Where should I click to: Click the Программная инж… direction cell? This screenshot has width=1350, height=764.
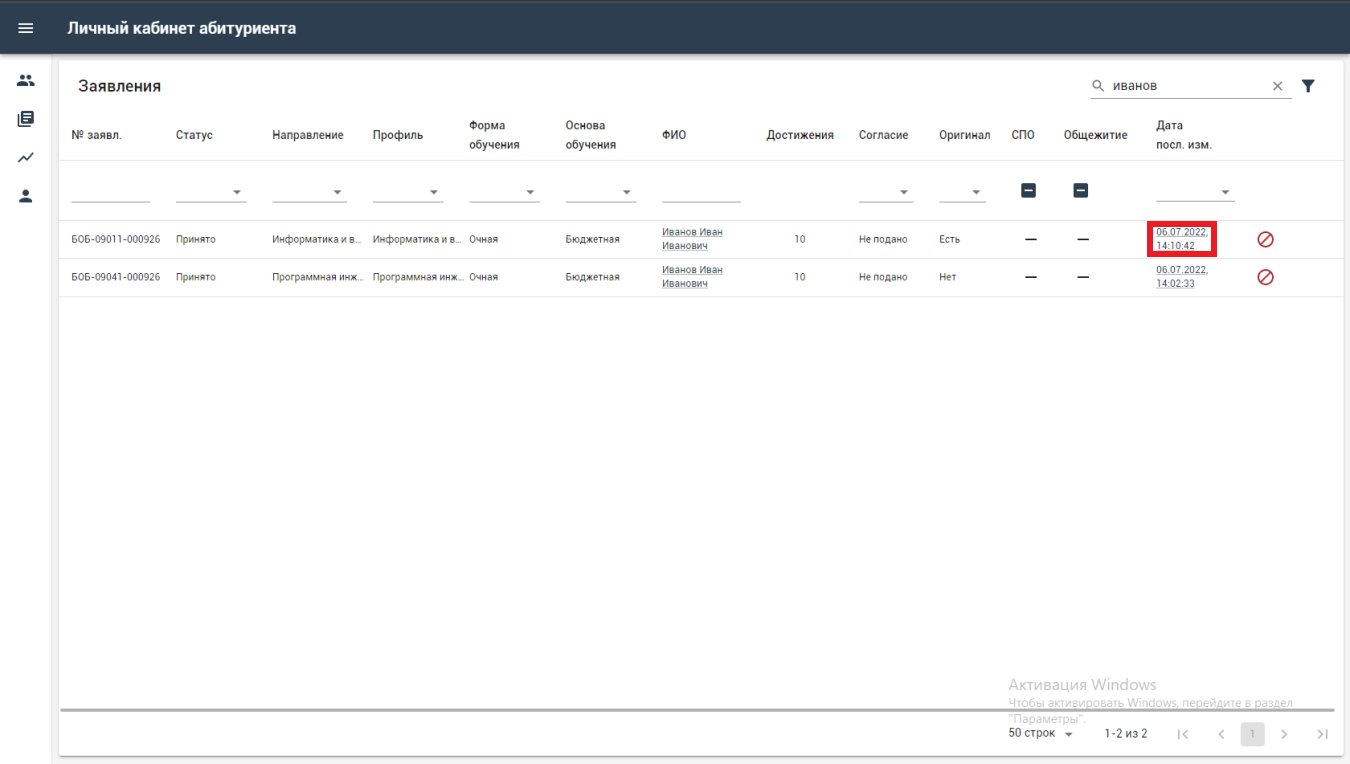click(x=317, y=277)
